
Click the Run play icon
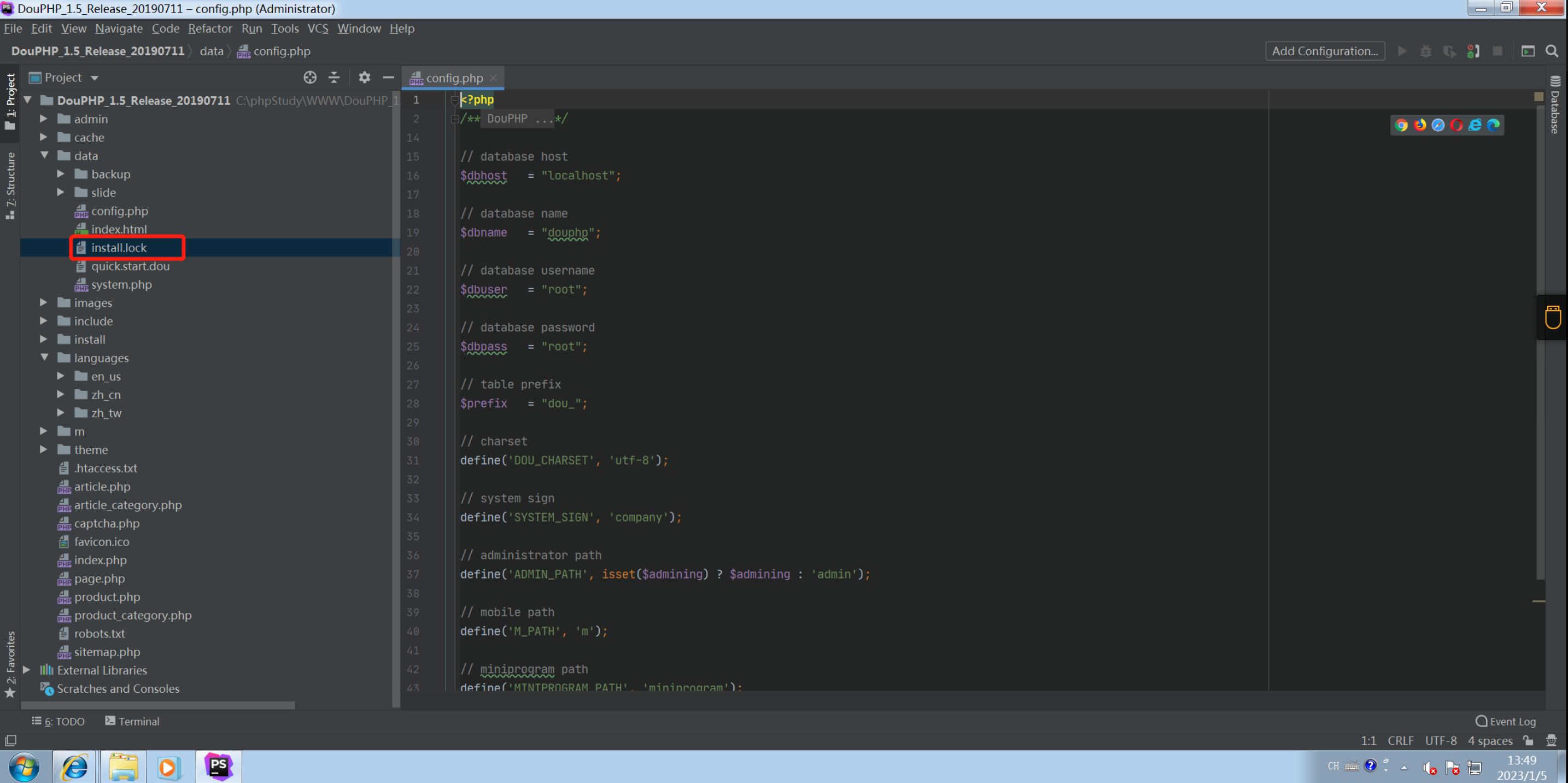[x=1402, y=51]
